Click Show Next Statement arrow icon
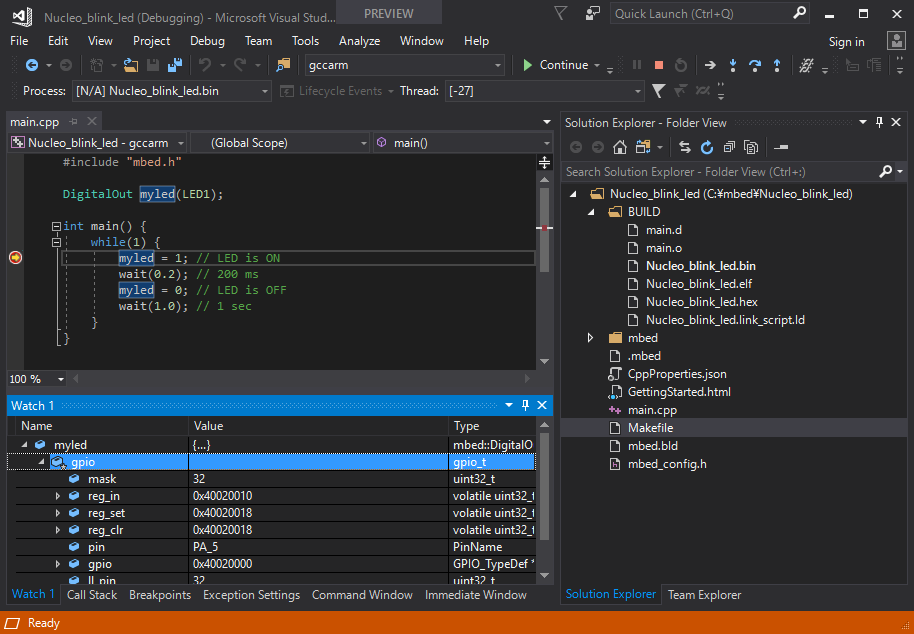The image size is (914, 634). tap(710, 65)
